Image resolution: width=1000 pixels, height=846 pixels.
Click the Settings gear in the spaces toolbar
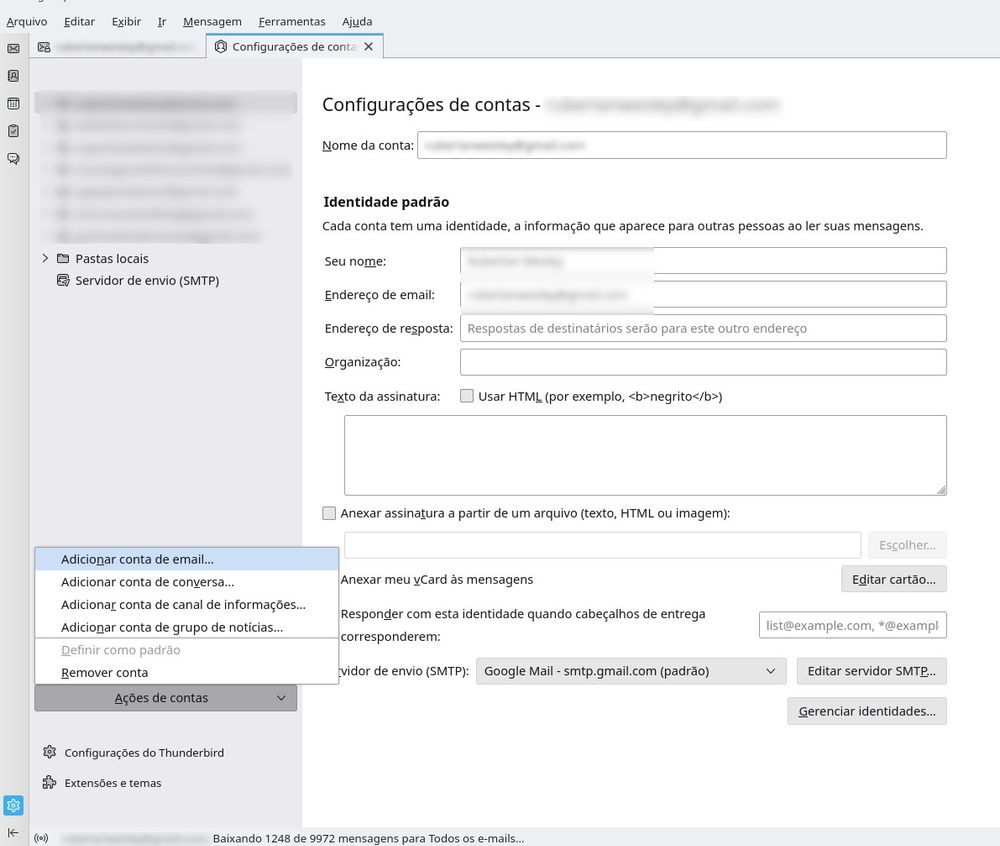click(x=13, y=805)
